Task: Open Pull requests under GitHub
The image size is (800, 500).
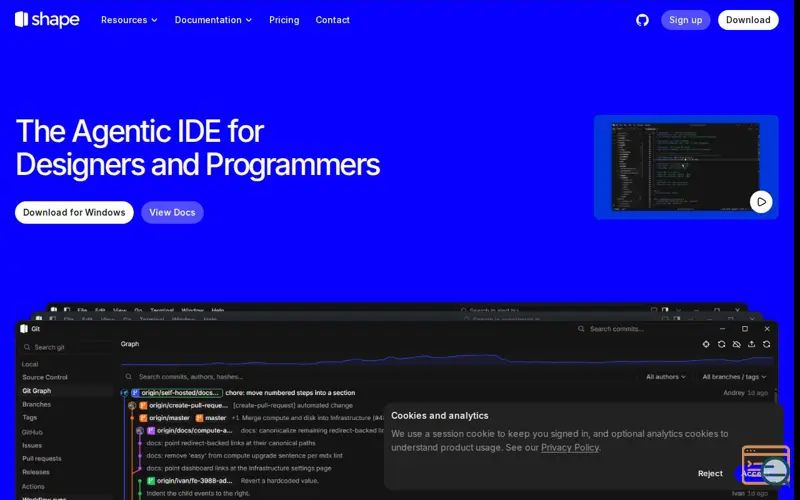Action: tap(42, 459)
